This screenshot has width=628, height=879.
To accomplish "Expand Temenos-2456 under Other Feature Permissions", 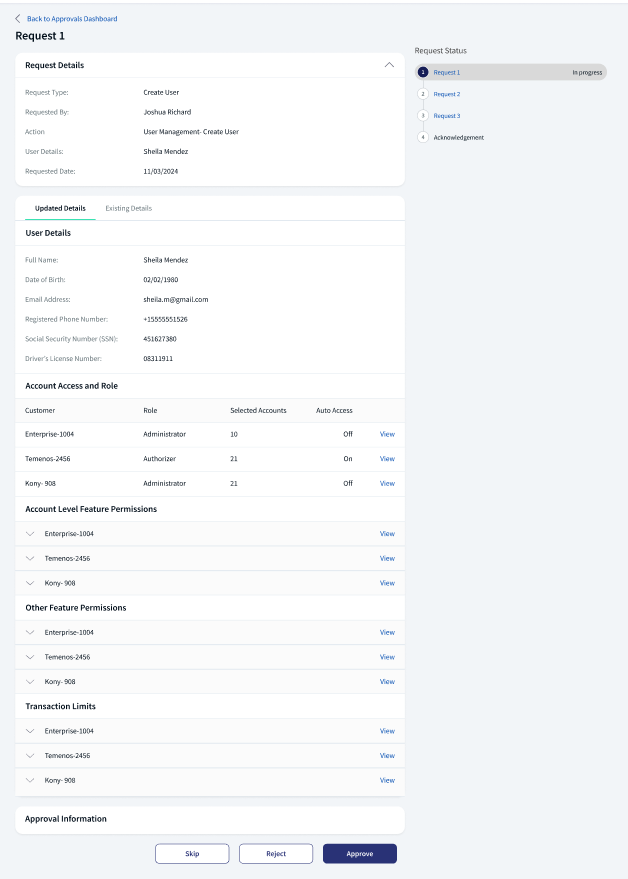I will pyautogui.click(x=30, y=657).
